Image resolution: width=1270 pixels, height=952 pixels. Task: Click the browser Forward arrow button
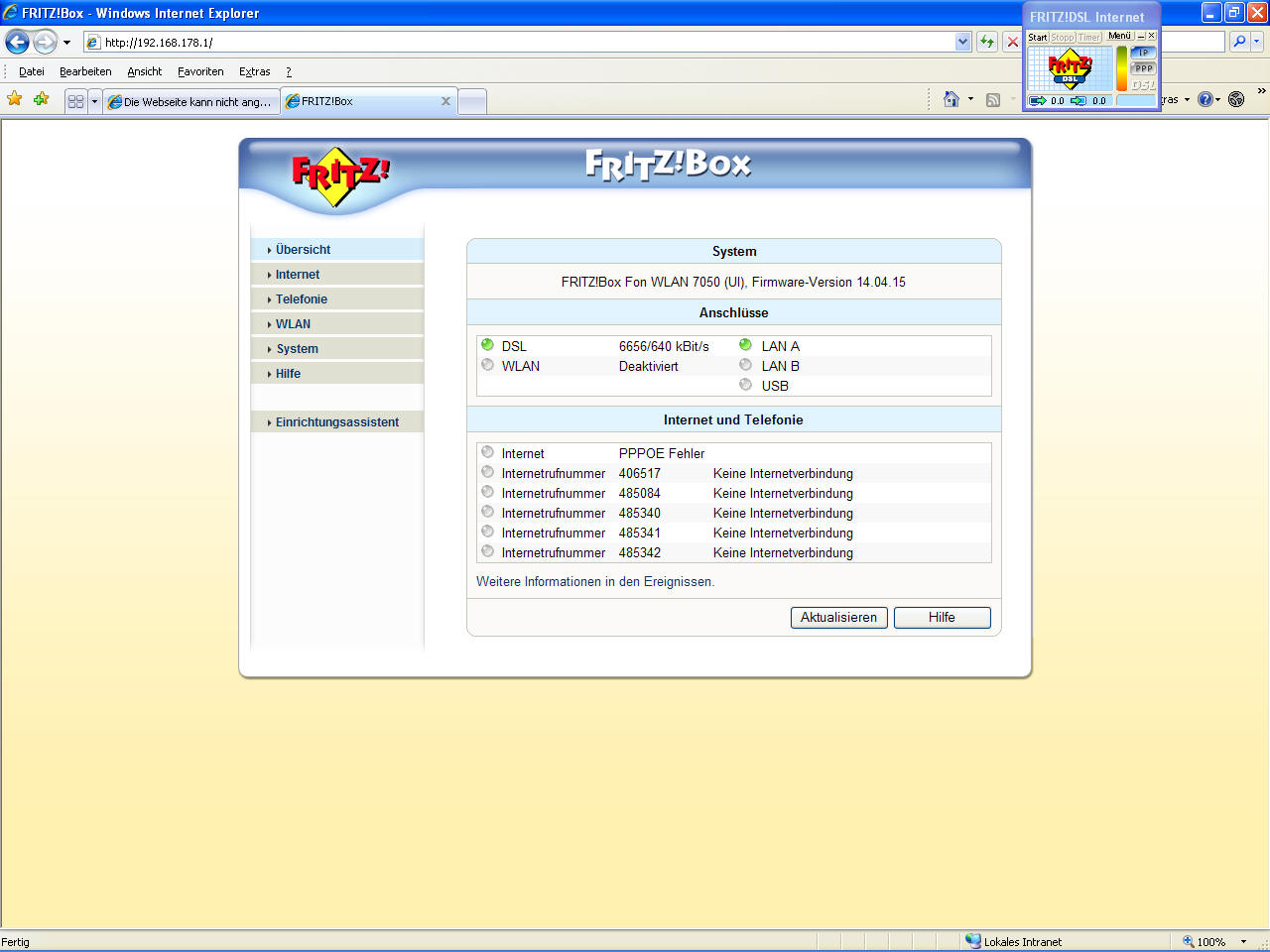coord(46,42)
